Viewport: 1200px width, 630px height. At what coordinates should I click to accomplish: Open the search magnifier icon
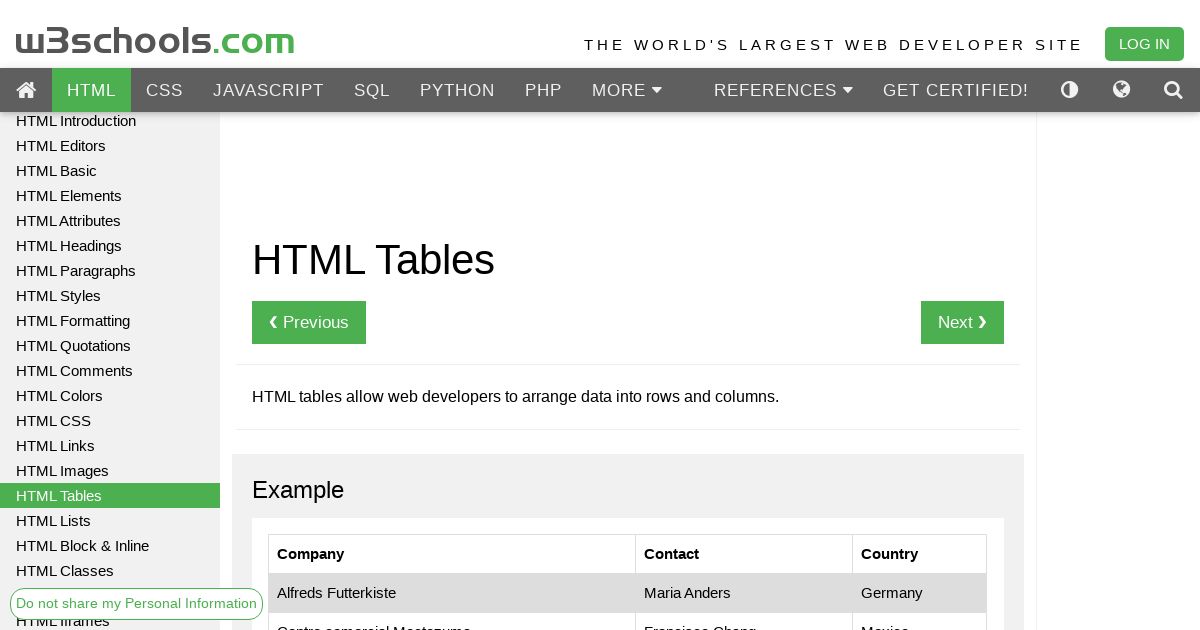click(x=1173, y=90)
